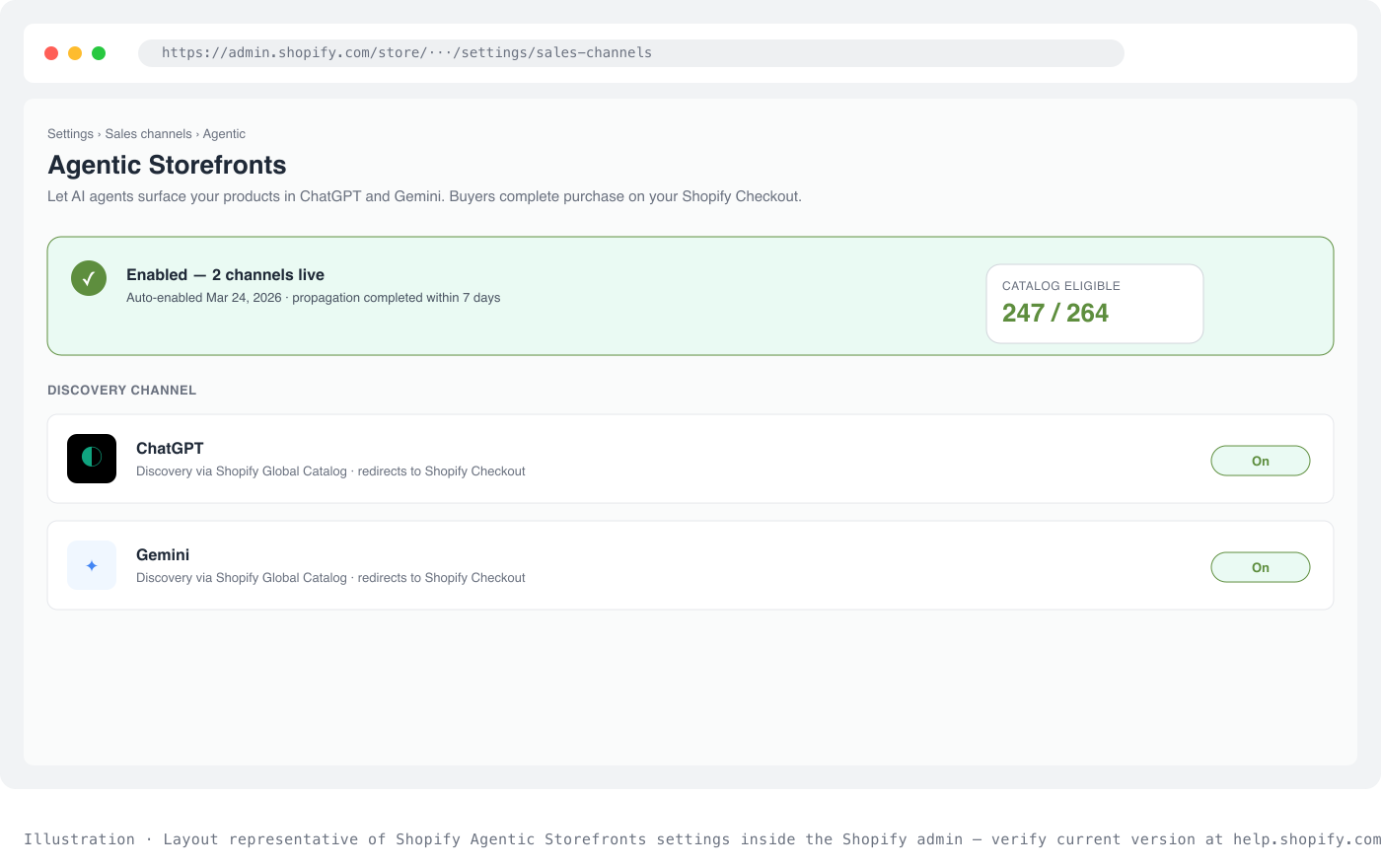Click the 'Auto-enabled Mar 24, 2026' line
This screenshot has height=868, width=1381.
(313, 298)
